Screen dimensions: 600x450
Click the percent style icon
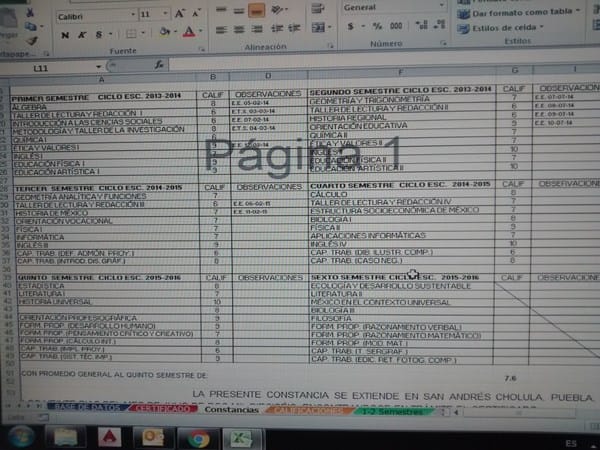377,26
